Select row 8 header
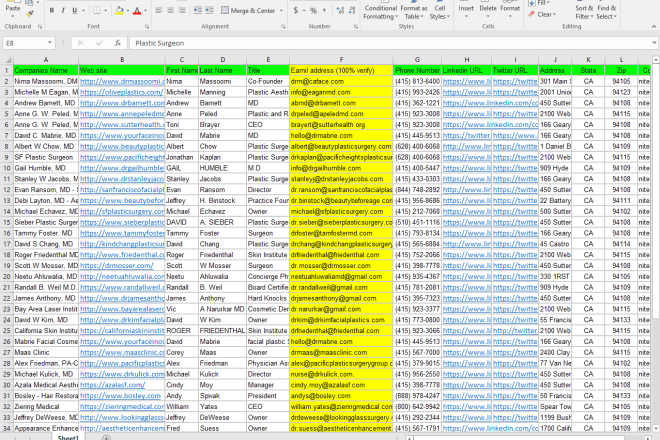Screen dimensions: 660x440 [7, 146]
